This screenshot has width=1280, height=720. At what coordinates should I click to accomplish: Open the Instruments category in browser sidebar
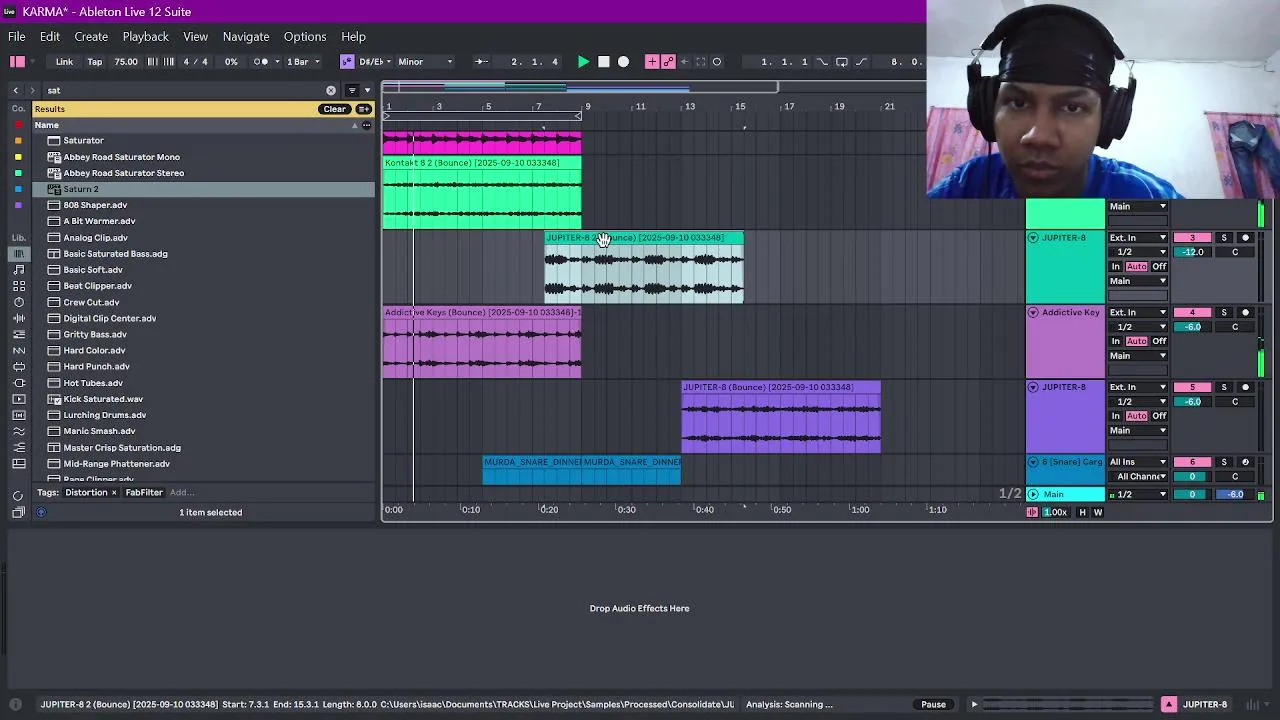18,302
